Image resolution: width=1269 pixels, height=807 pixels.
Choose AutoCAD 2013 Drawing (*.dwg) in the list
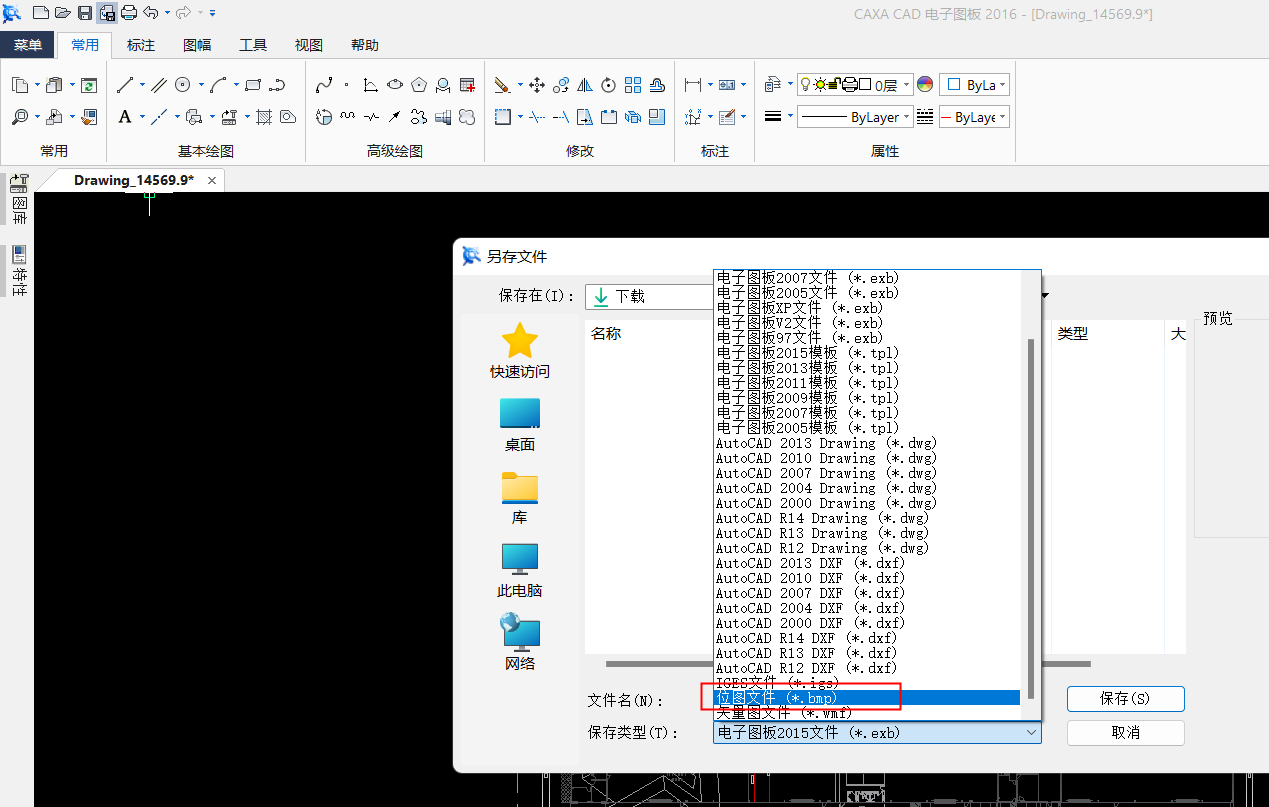click(868, 443)
